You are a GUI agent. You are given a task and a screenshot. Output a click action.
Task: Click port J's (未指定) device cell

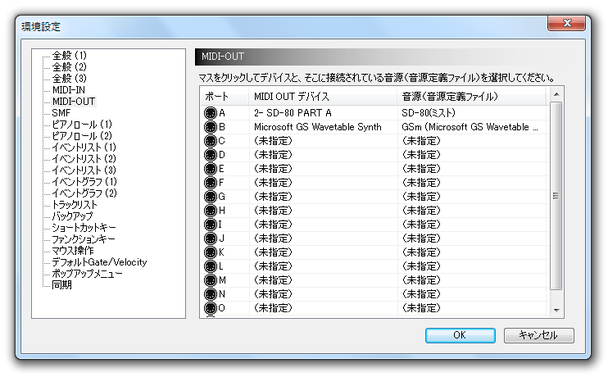coord(323,239)
